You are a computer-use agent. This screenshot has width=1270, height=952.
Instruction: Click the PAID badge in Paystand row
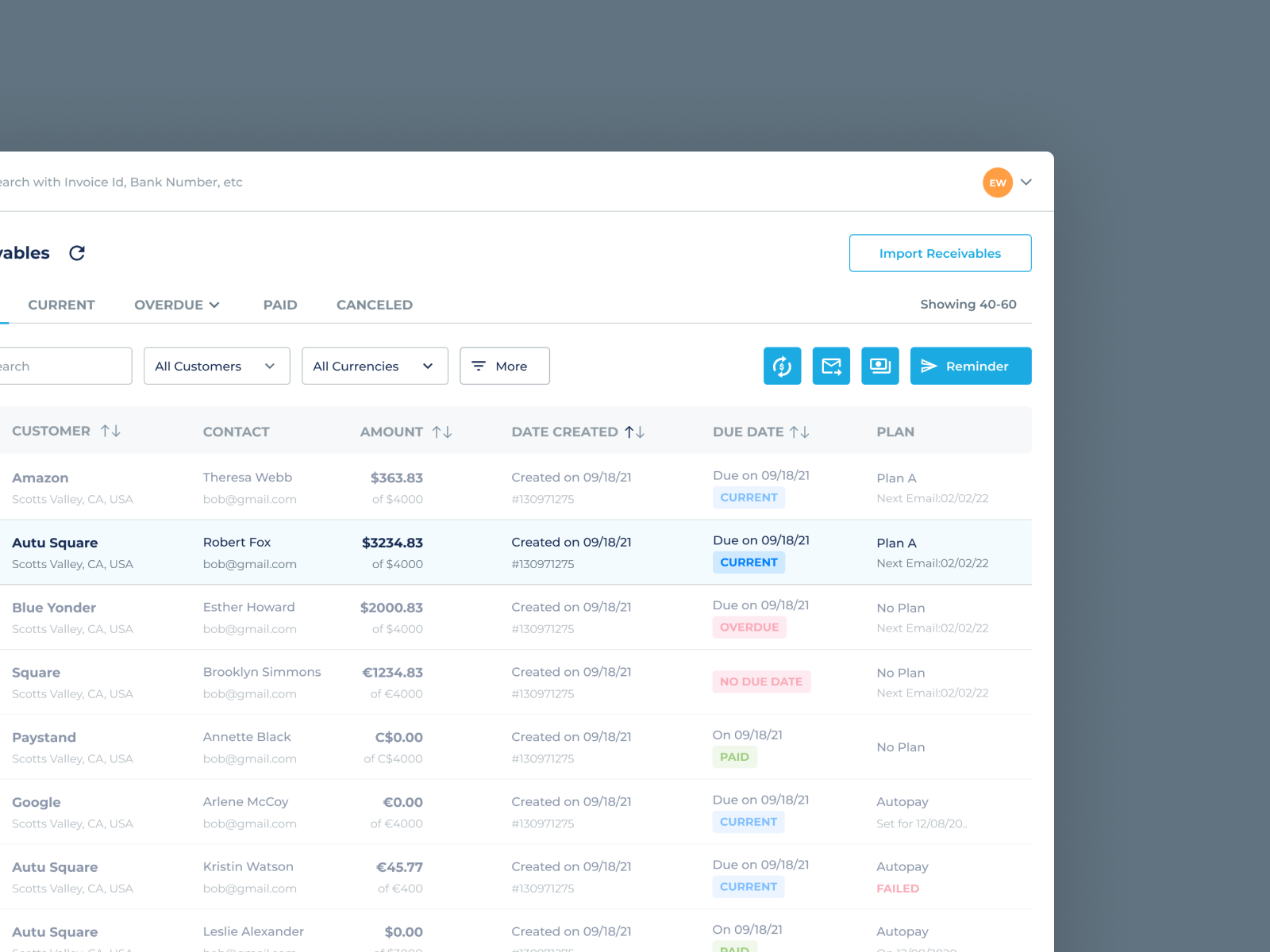(734, 757)
